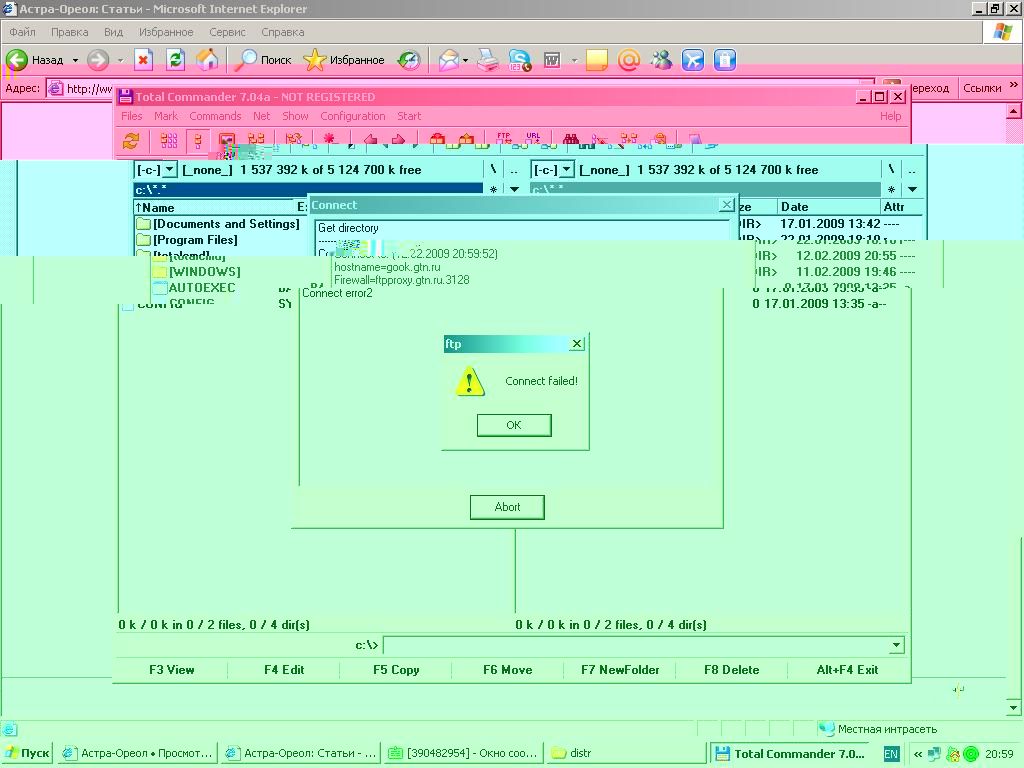Open the URL new FTP connection icon
The height and width of the screenshot is (768, 1024).
[x=533, y=138]
